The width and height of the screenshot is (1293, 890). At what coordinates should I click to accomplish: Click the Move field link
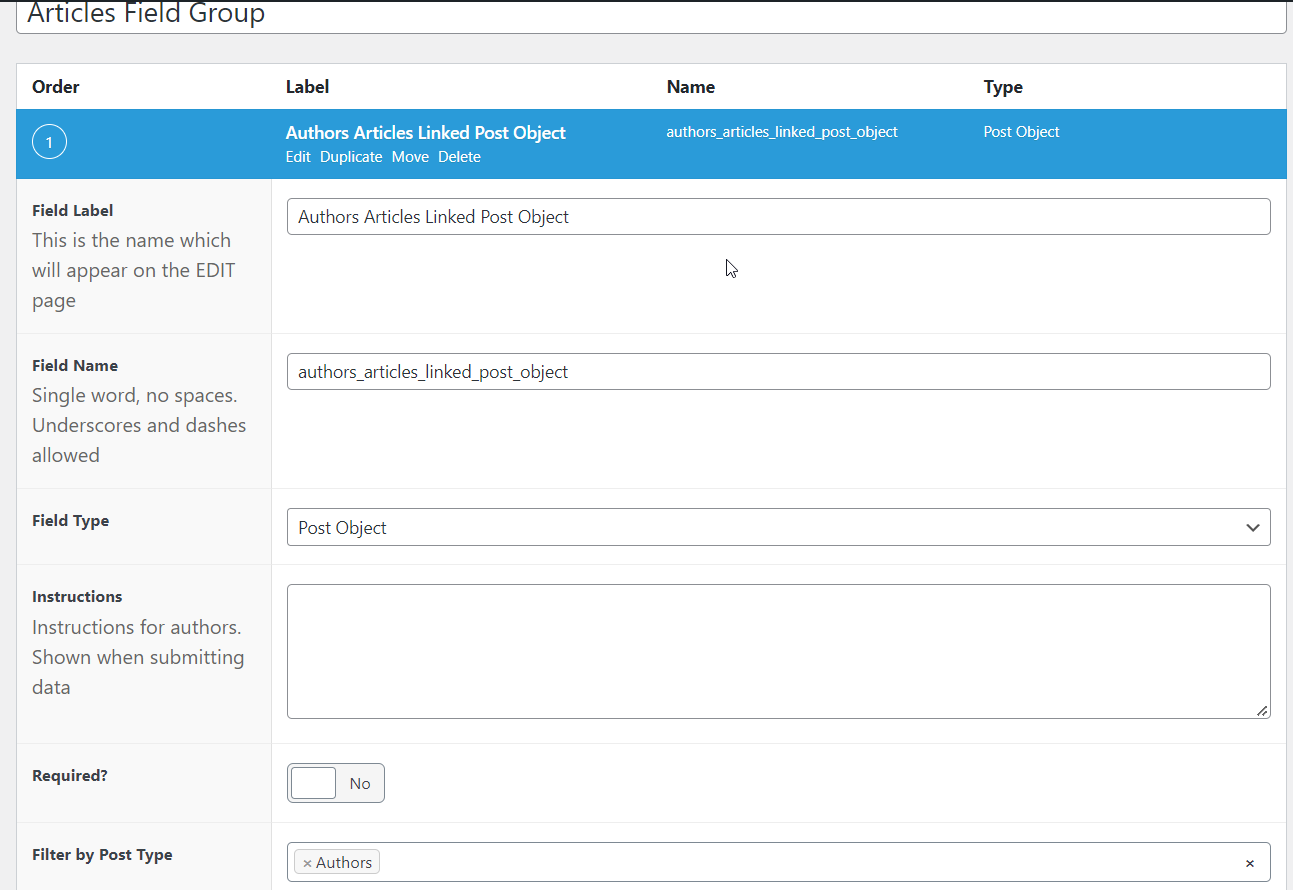tap(410, 157)
